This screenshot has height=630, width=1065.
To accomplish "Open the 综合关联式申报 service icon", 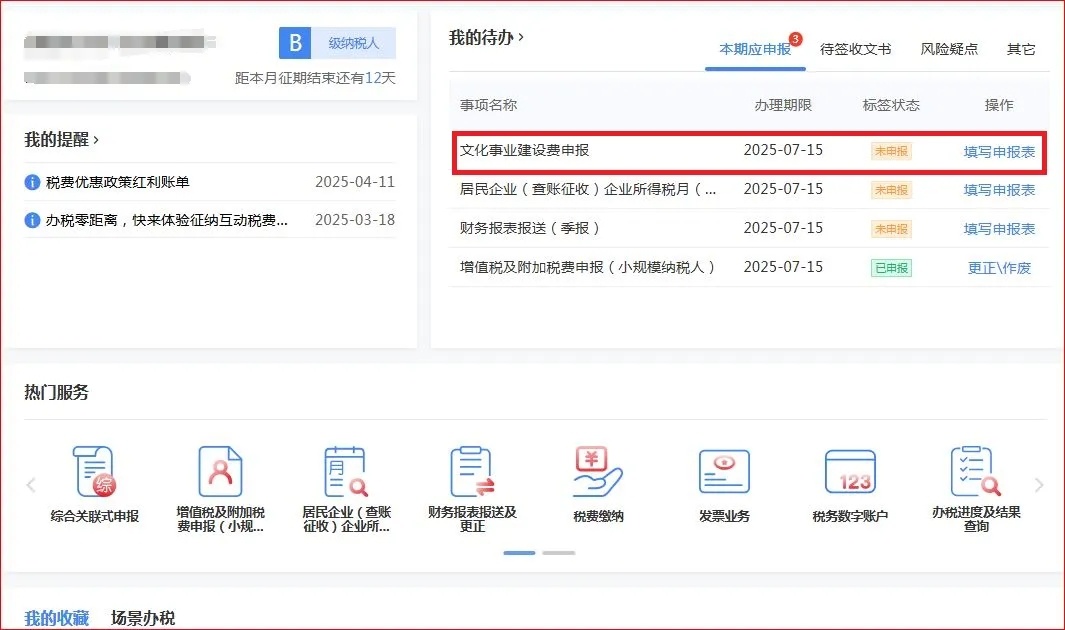I will pos(94,472).
